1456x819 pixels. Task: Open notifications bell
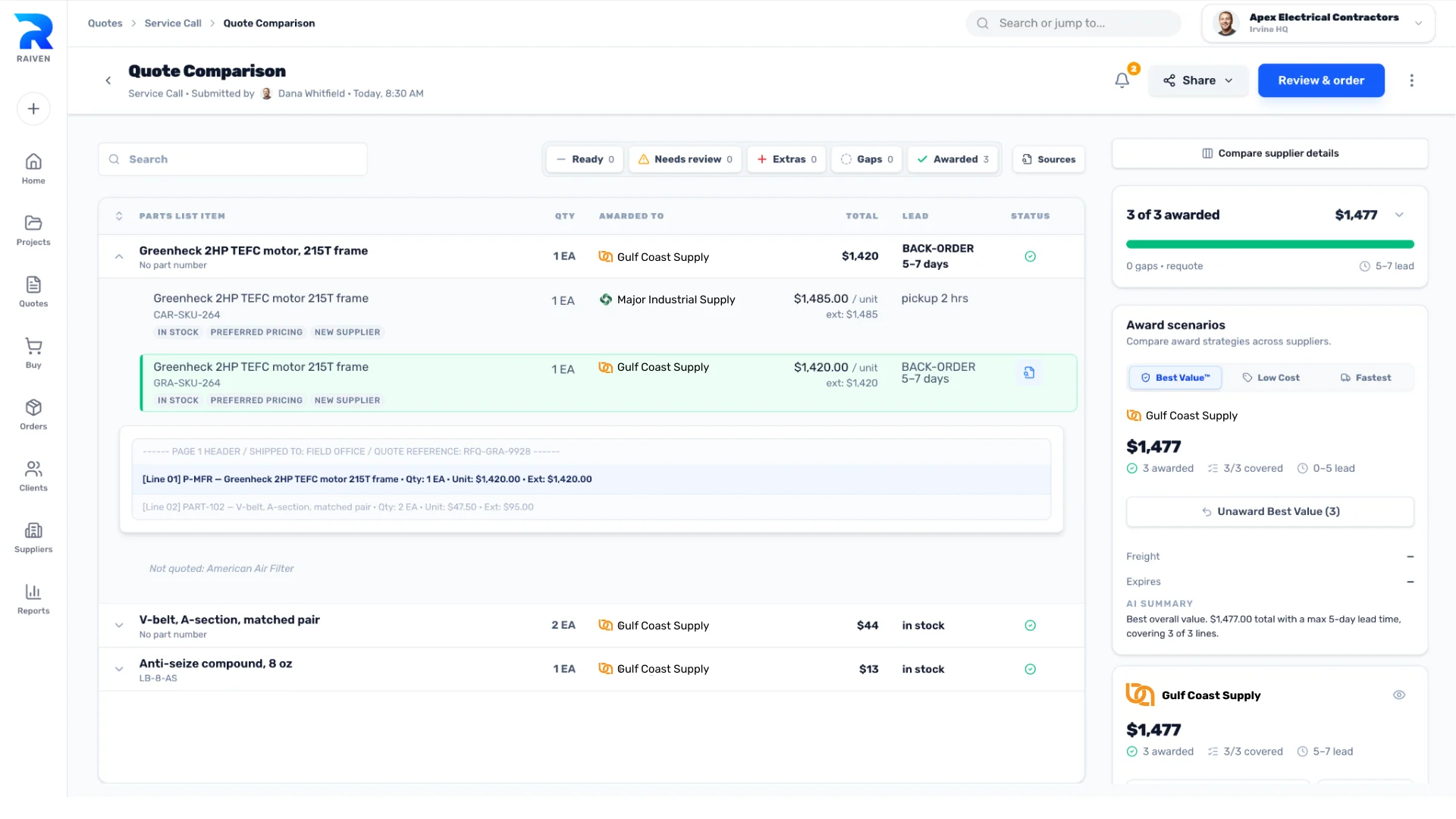(1122, 80)
